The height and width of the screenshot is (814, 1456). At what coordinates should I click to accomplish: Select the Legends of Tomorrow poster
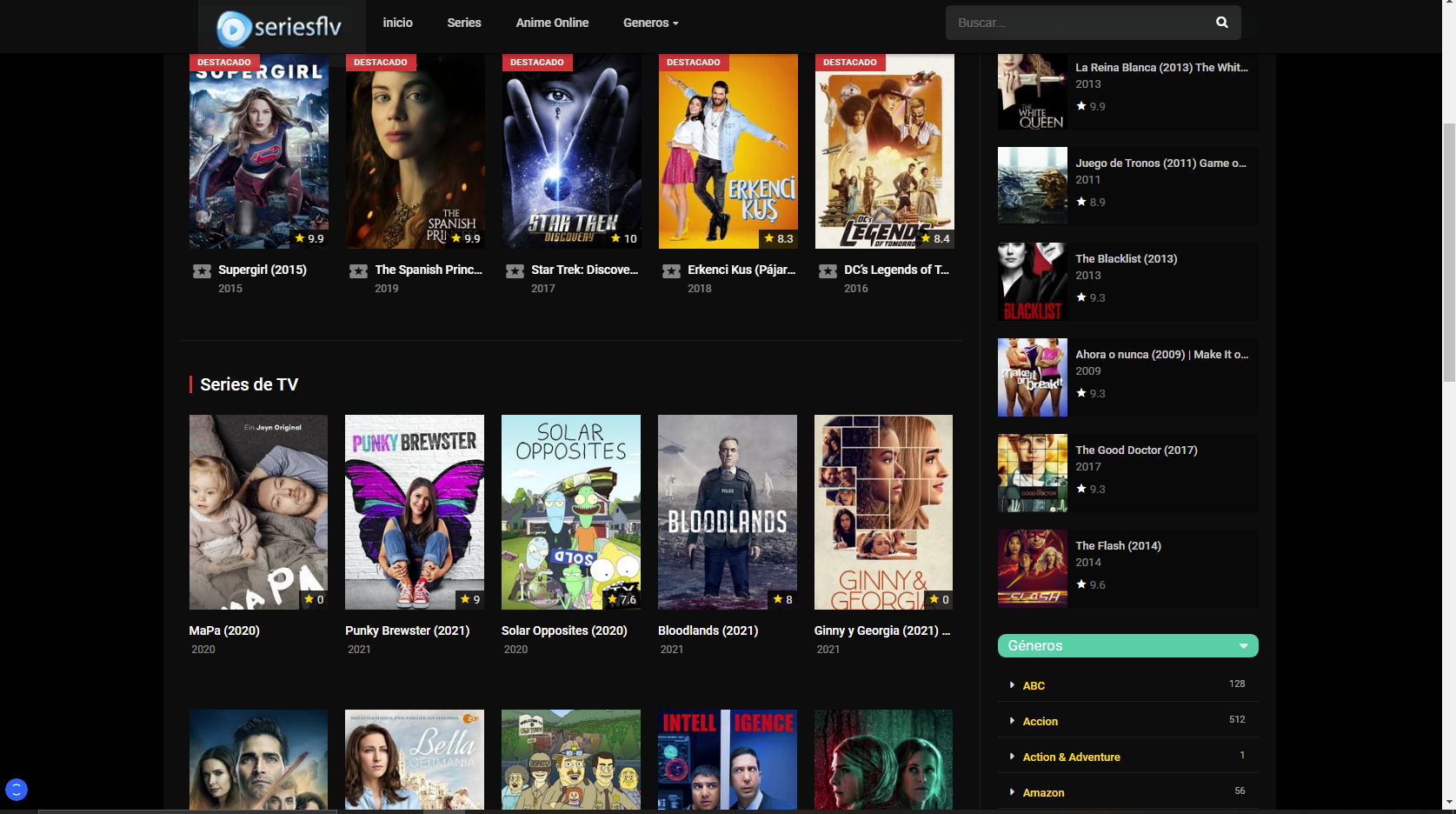[x=885, y=151]
